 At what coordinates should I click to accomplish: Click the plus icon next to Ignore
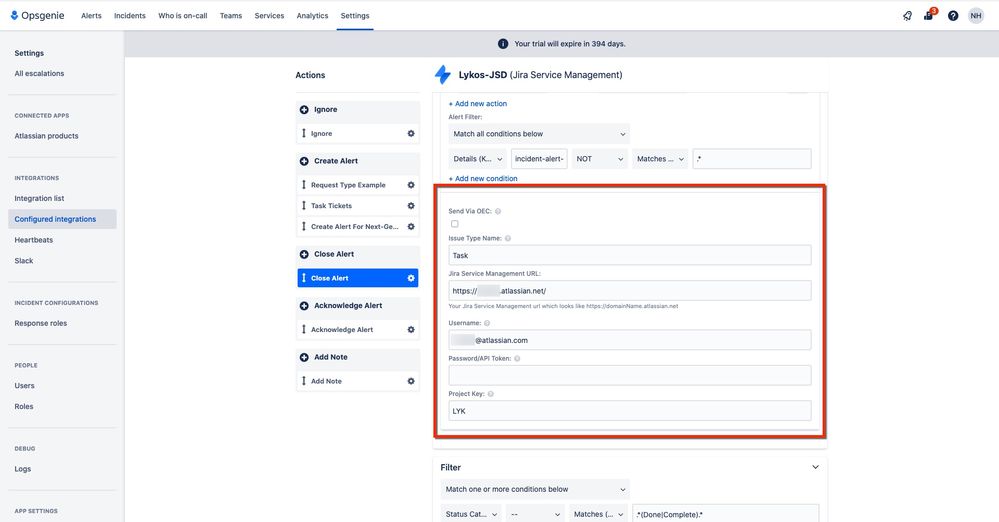(304, 110)
